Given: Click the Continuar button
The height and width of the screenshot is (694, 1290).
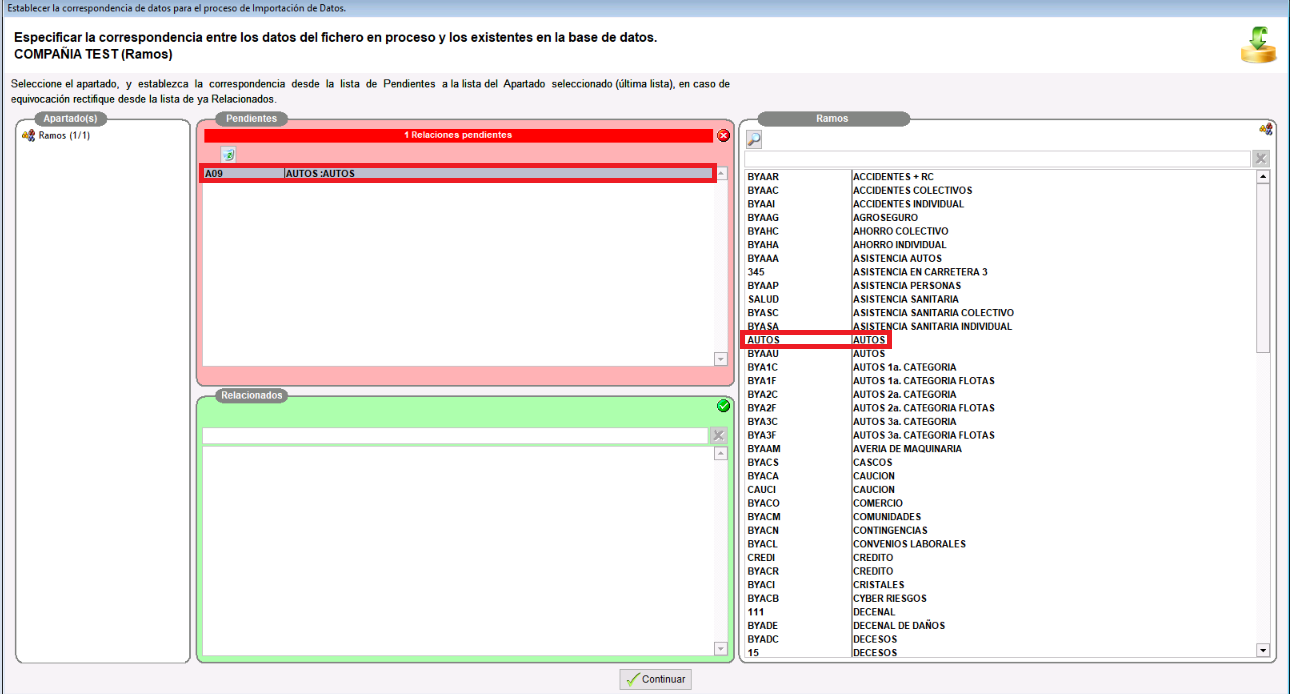Looking at the screenshot, I should [656, 679].
